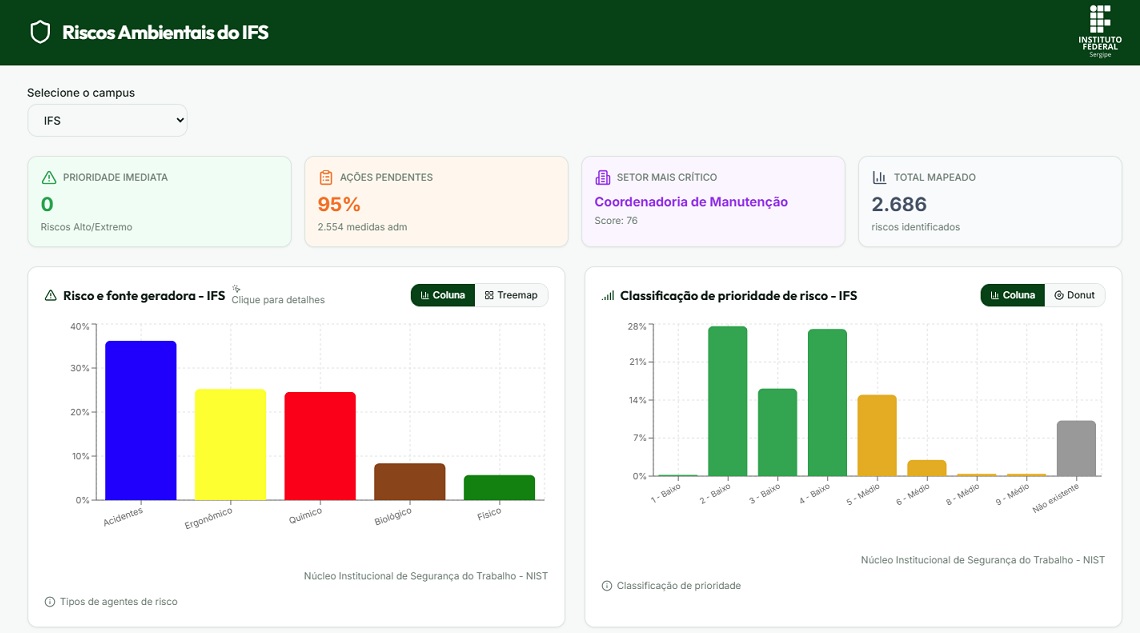This screenshot has width=1140, height=633.
Task: Click the clipboard icon in Ações Pendentes
Action: point(326,177)
